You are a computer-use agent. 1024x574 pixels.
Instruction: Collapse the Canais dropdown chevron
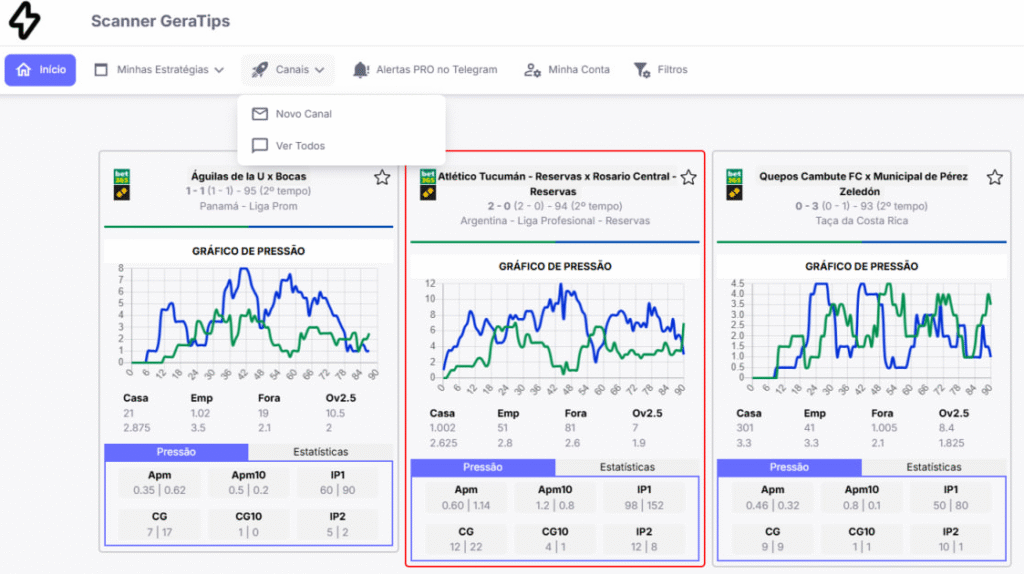pyautogui.click(x=319, y=70)
